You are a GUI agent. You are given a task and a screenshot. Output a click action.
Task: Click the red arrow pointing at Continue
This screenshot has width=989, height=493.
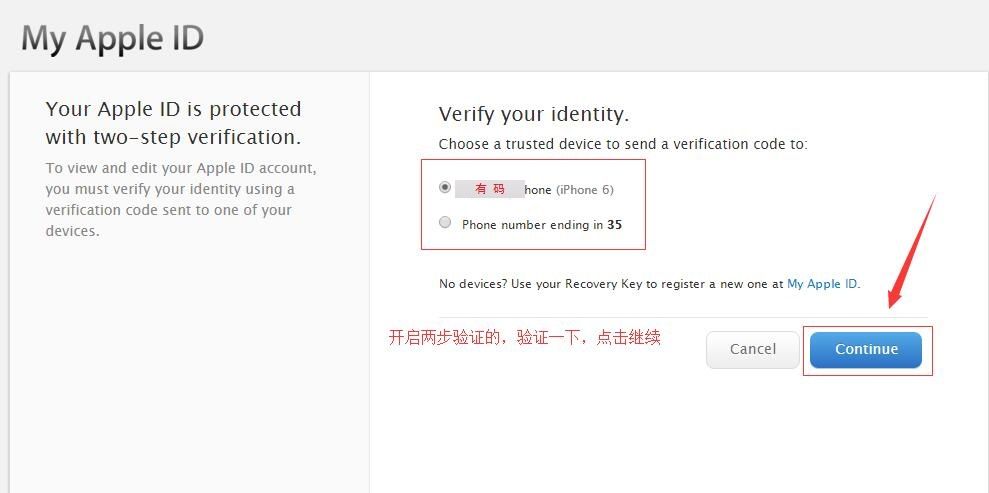click(x=910, y=250)
